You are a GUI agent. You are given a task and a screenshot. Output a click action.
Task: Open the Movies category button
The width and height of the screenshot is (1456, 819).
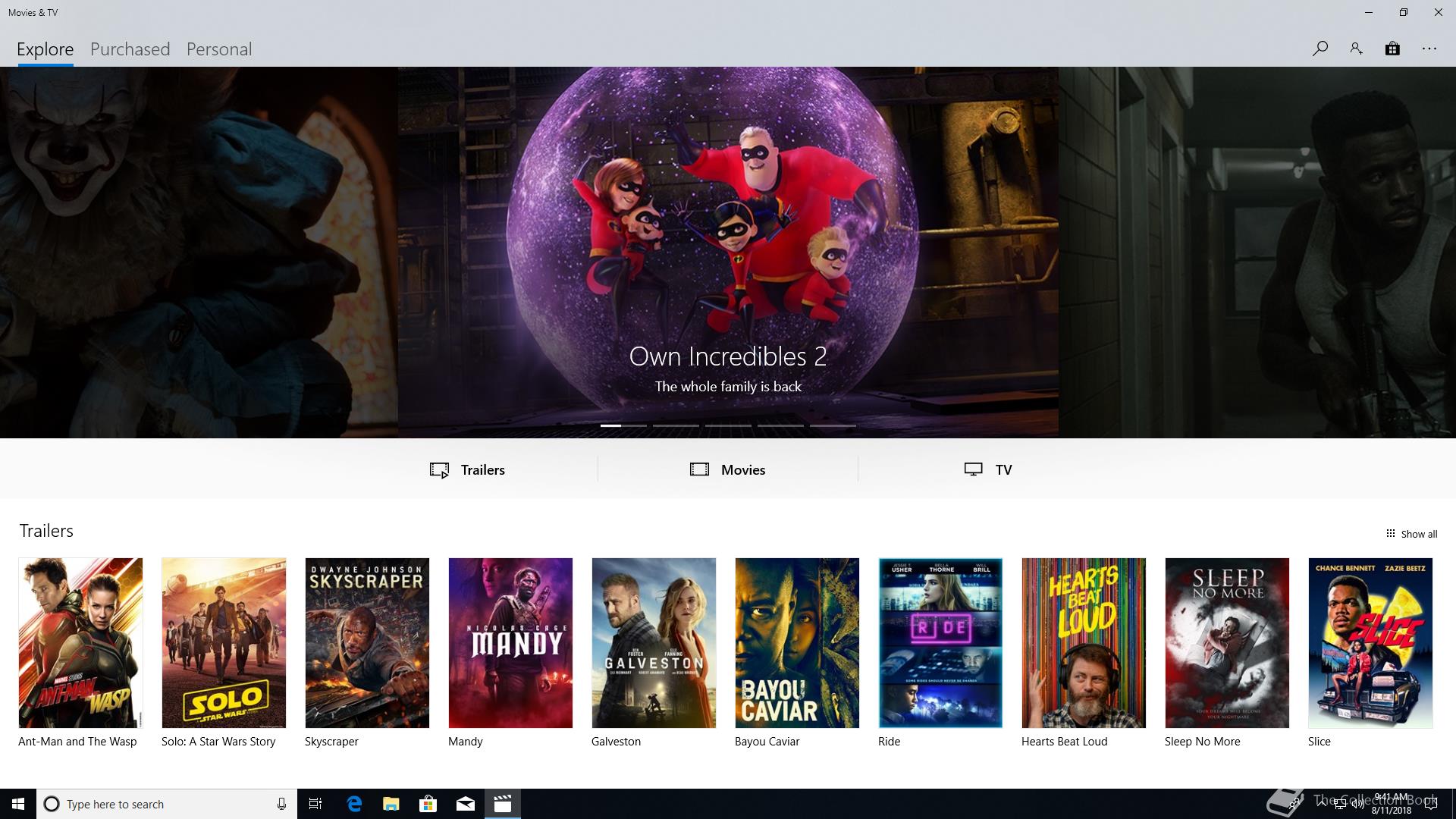[x=728, y=469]
